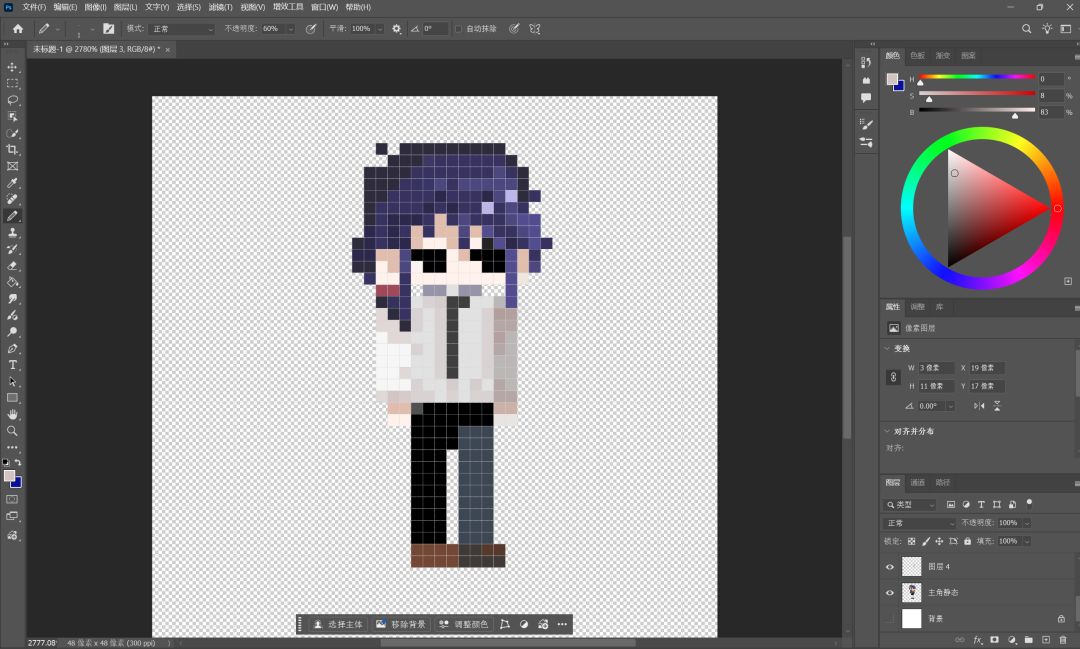Click the 选择主体 button
This screenshot has height=649, width=1080.
click(x=338, y=624)
